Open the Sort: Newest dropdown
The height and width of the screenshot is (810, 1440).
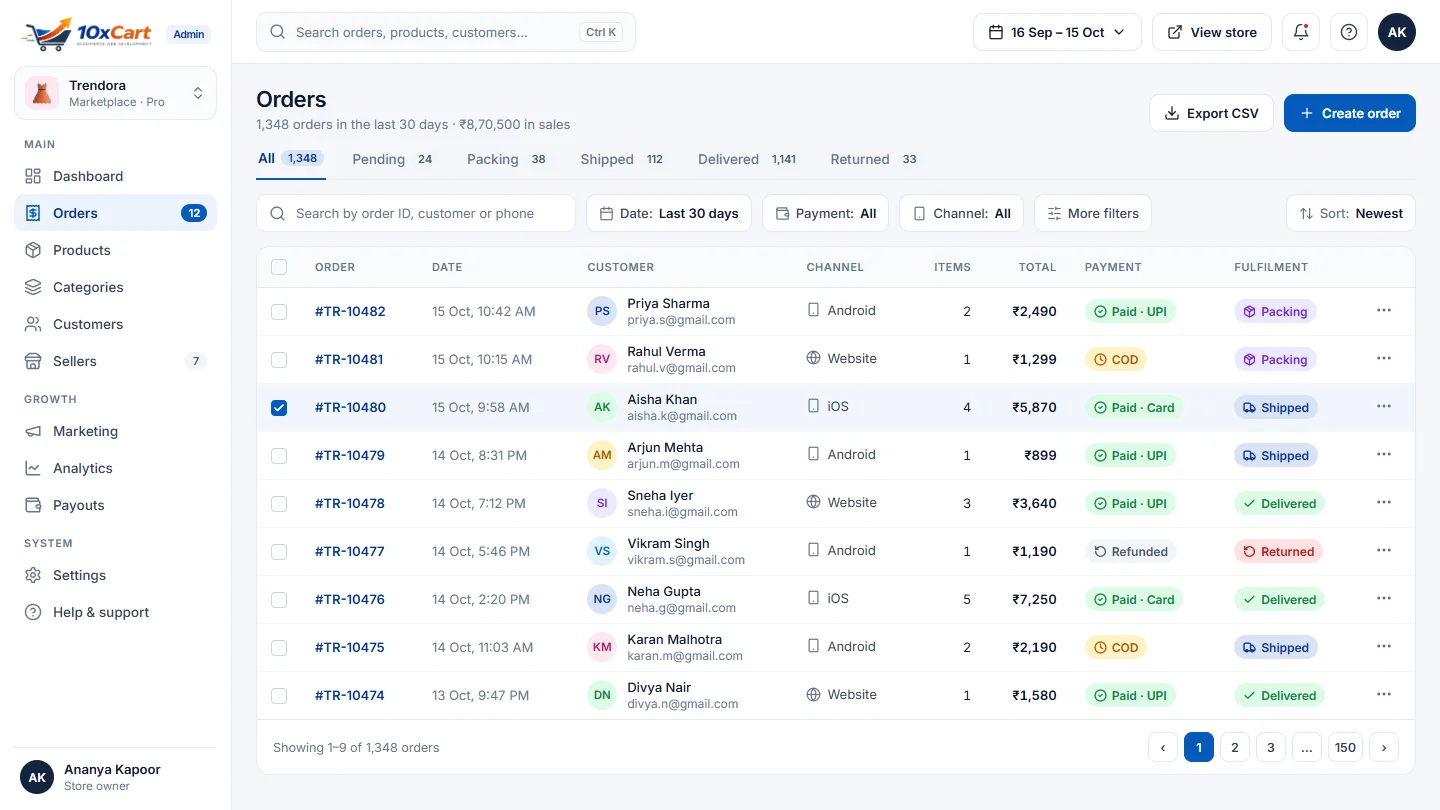tap(1351, 213)
